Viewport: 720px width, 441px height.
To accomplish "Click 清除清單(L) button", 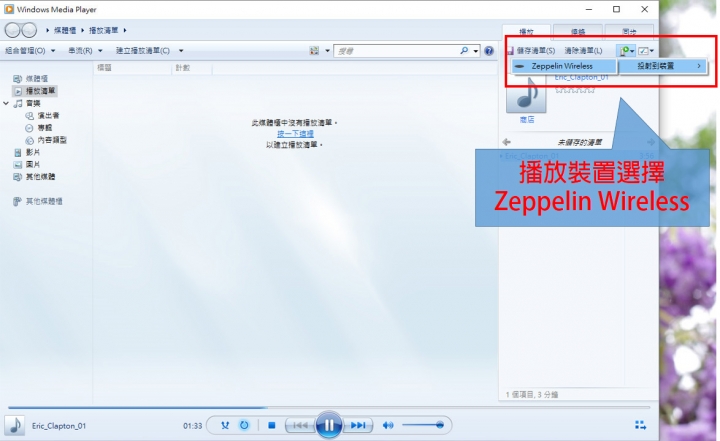I will coord(583,51).
